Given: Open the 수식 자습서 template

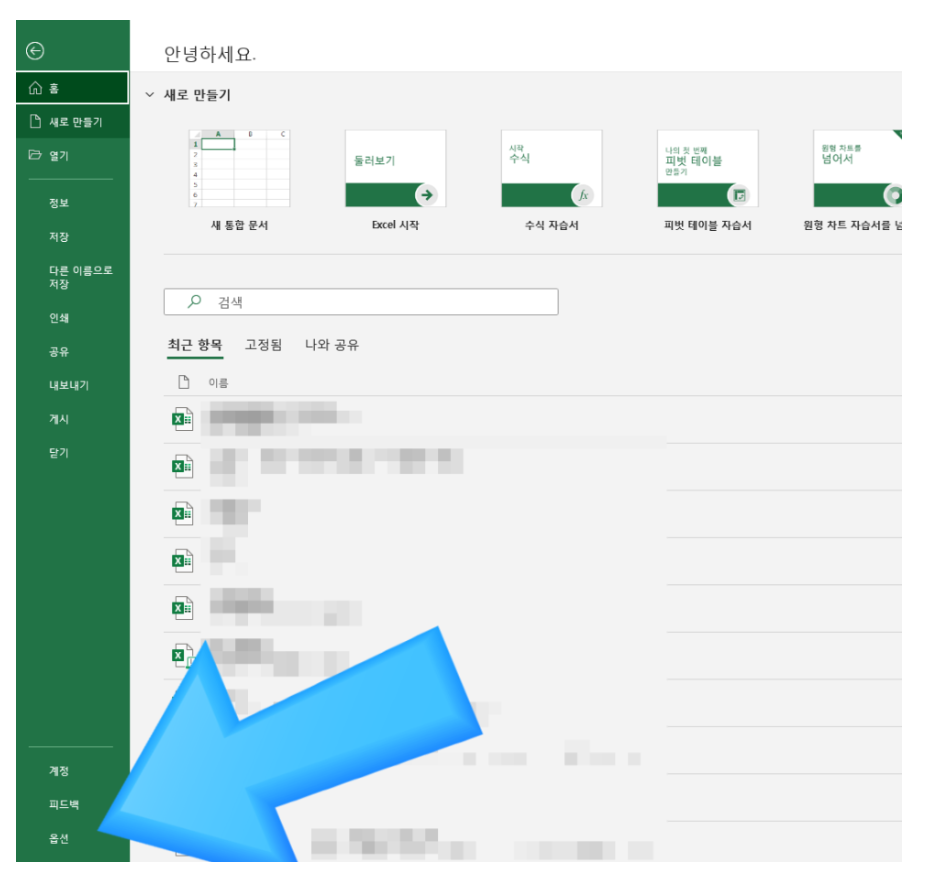Looking at the screenshot, I should click(552, 181).
